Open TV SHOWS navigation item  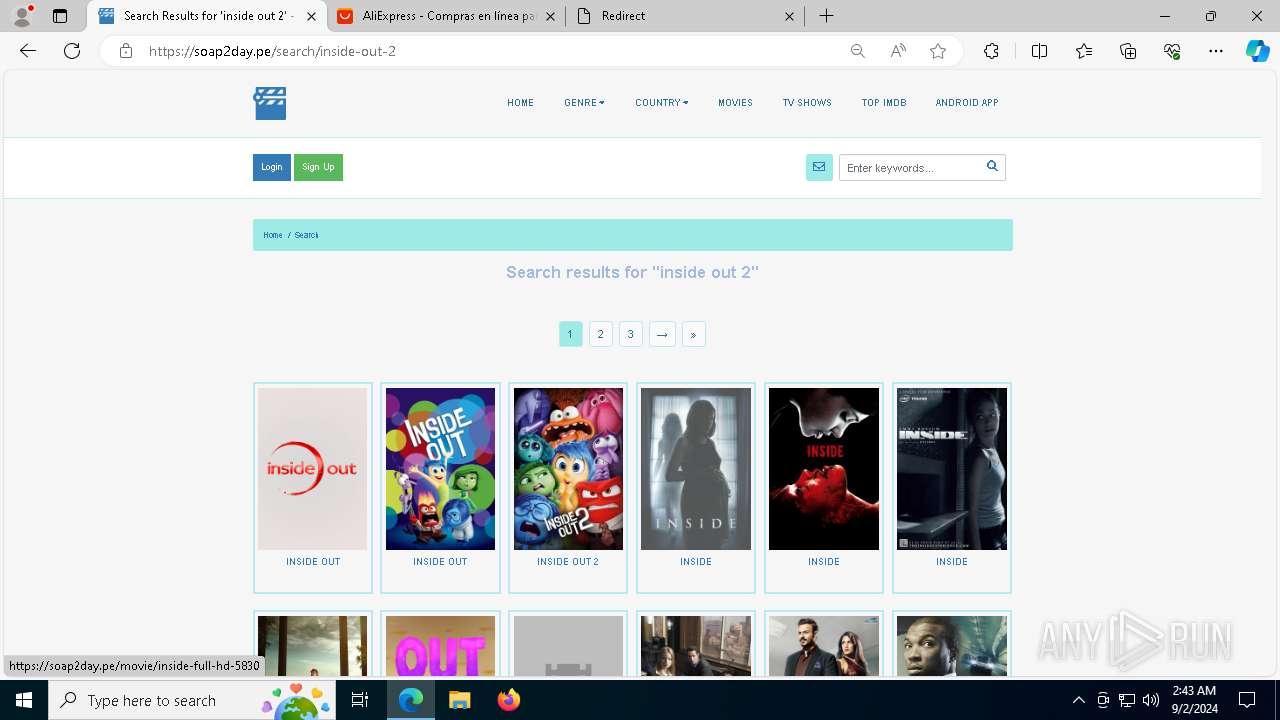tap(807, 103)
